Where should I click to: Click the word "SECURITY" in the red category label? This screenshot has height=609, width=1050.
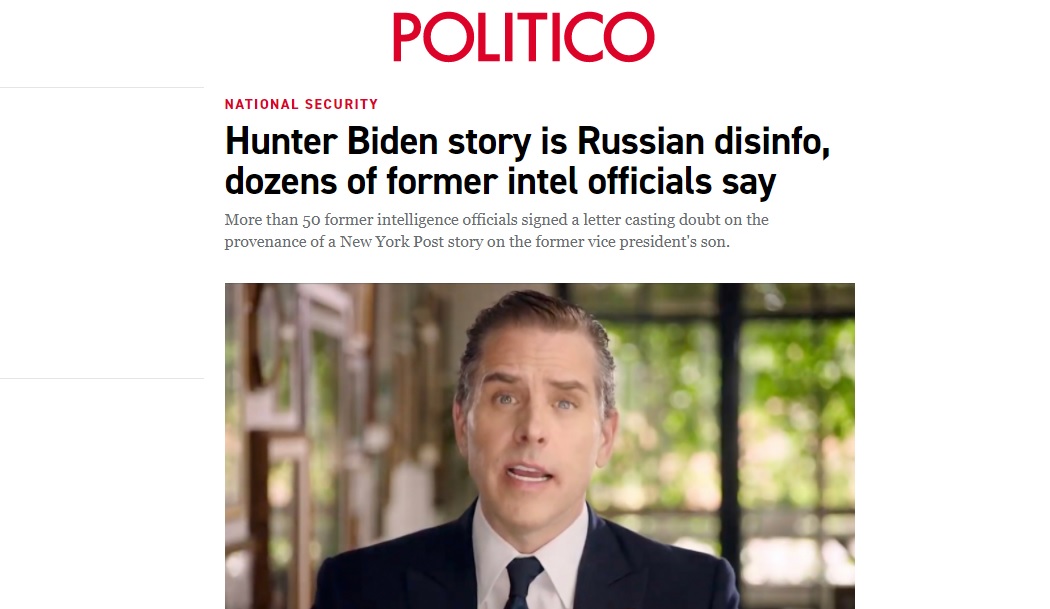click(x=342, y=105)
